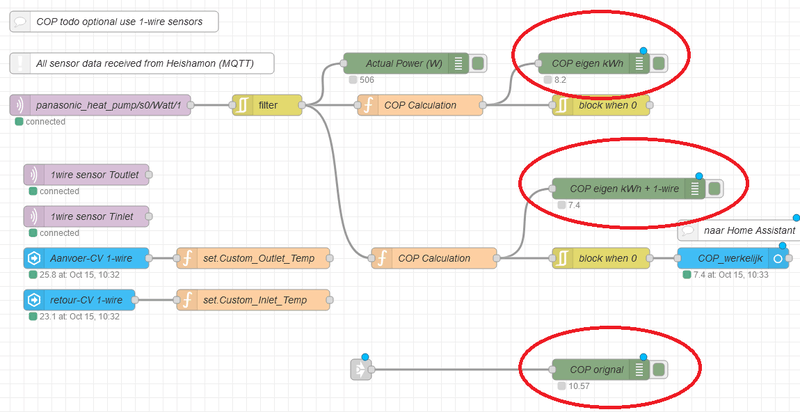Select the set.Custom_Inlet_Temp node label
Screen dimensions: 800x412
pos(255,300)
